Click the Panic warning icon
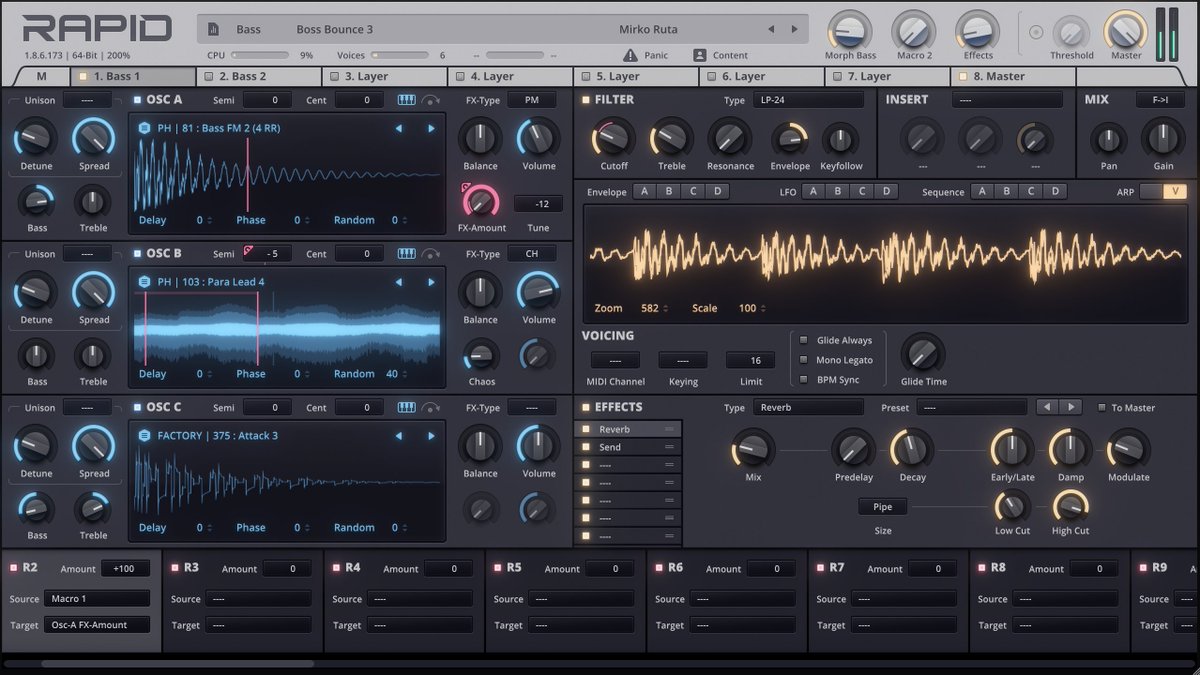Image resolution: width=1200 pixels, height=675 pixels. pos(630,55)
